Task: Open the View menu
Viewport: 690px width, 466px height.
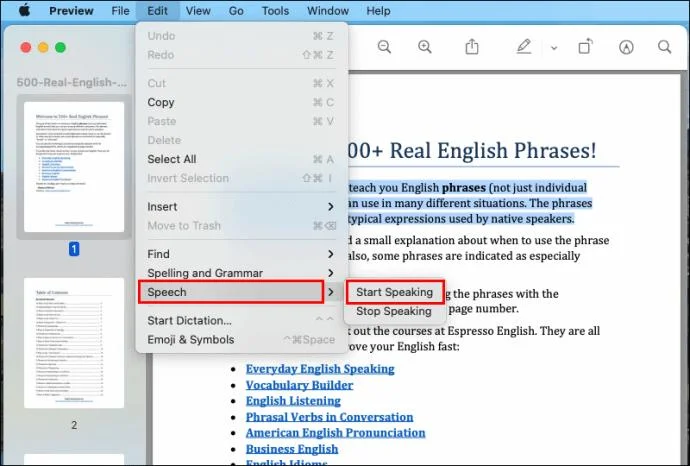Action: pyautogui.click(x=198, y=11)
